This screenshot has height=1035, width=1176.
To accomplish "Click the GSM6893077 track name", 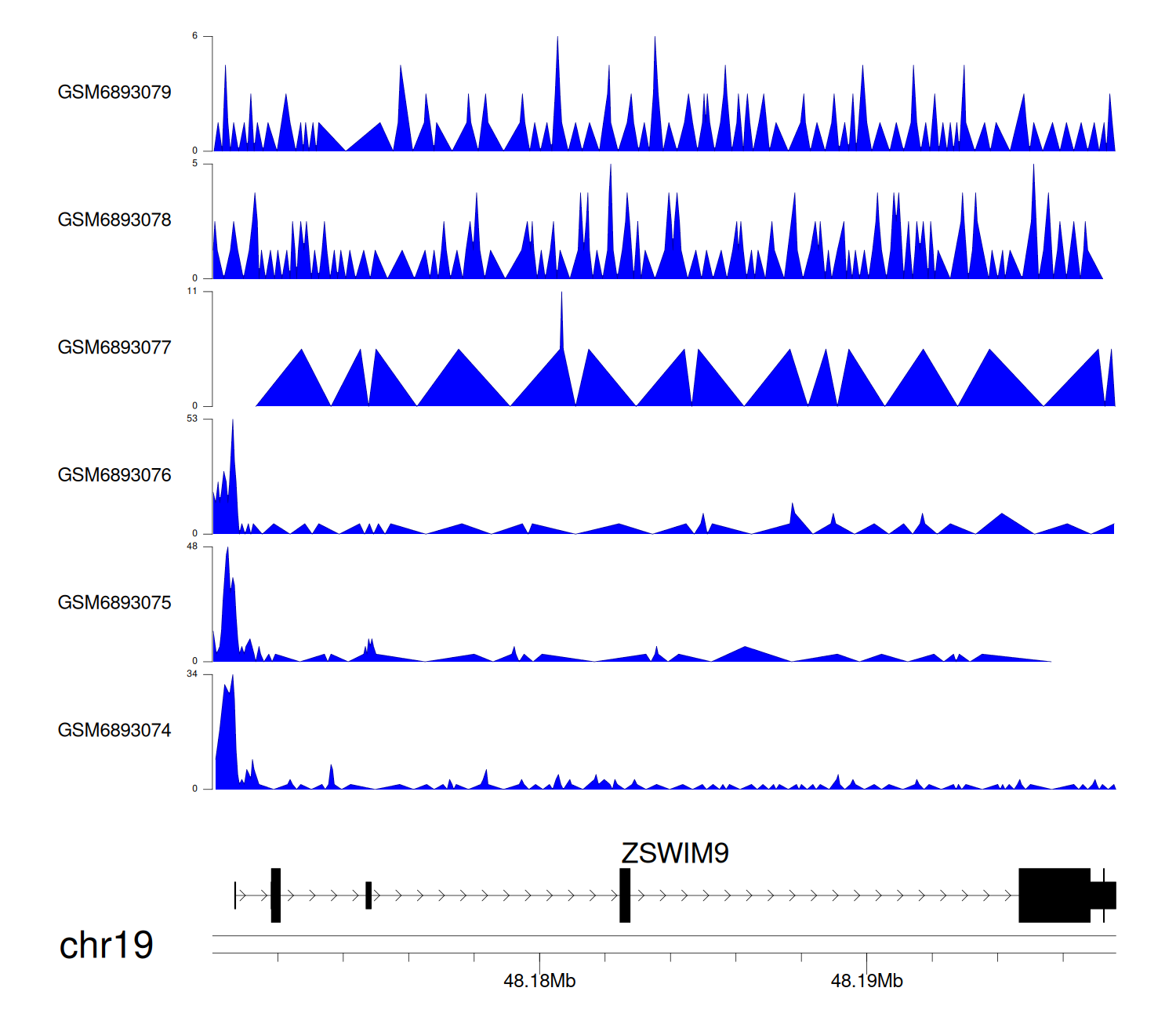I will click(114, 348).
